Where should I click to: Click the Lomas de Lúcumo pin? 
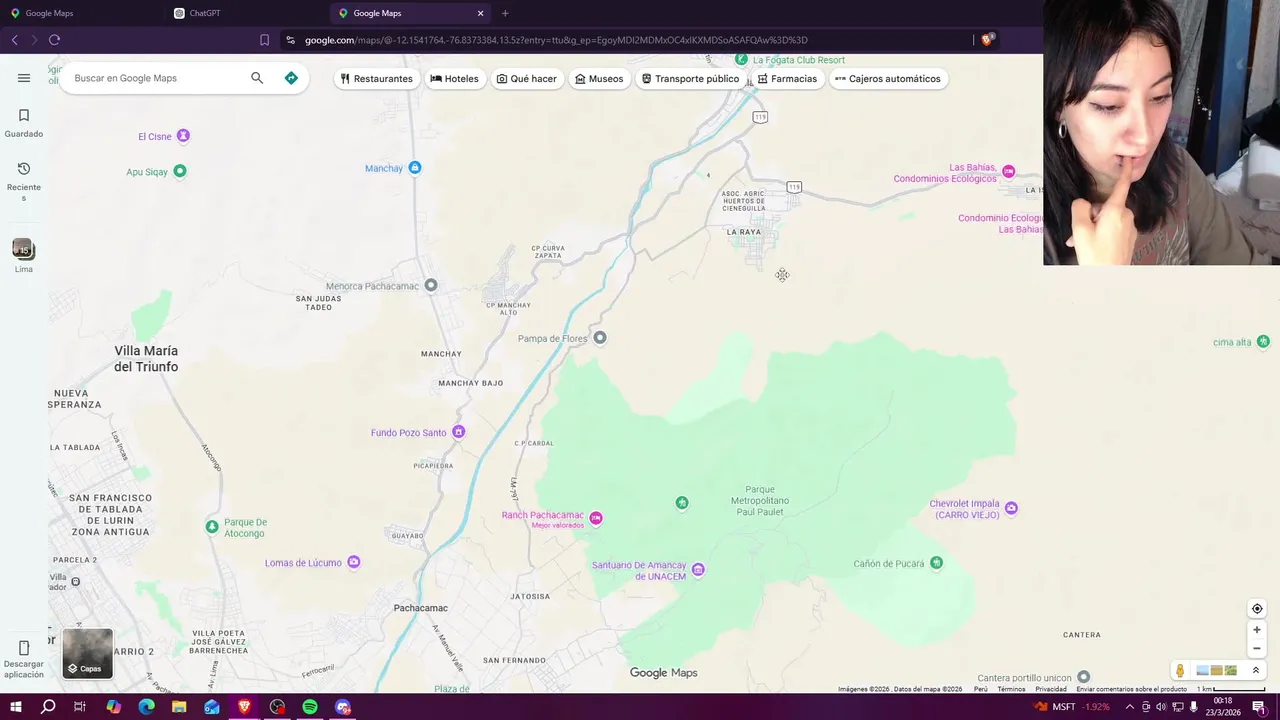tap(353, 562)
